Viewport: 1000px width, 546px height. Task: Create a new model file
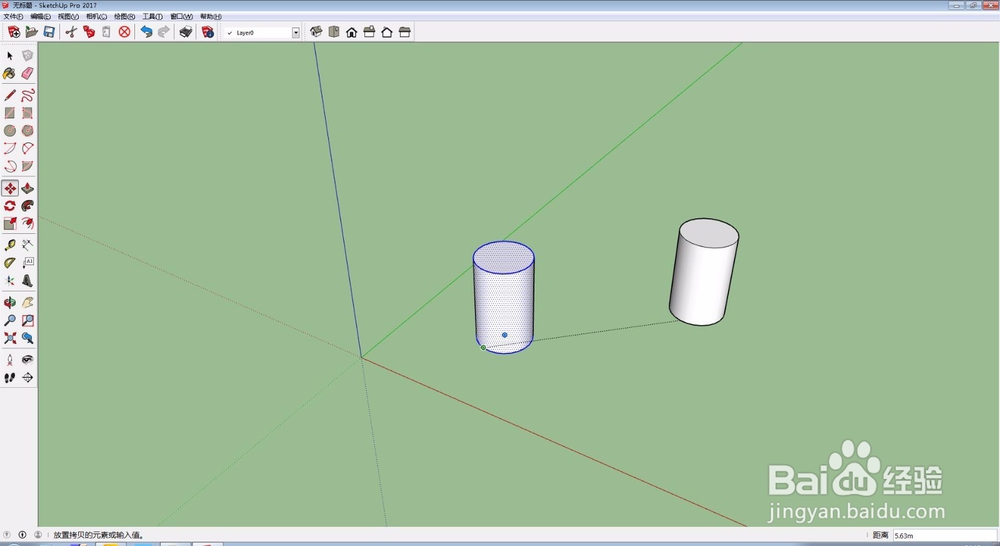[x=13, y=32]
